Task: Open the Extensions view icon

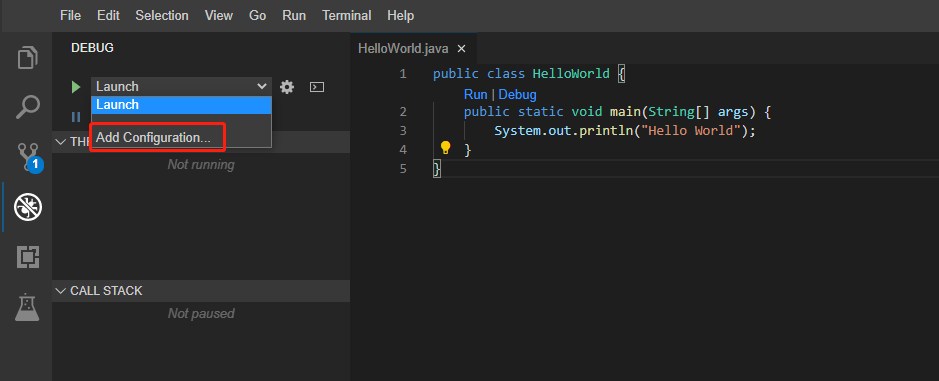Action: click(28, 257)
